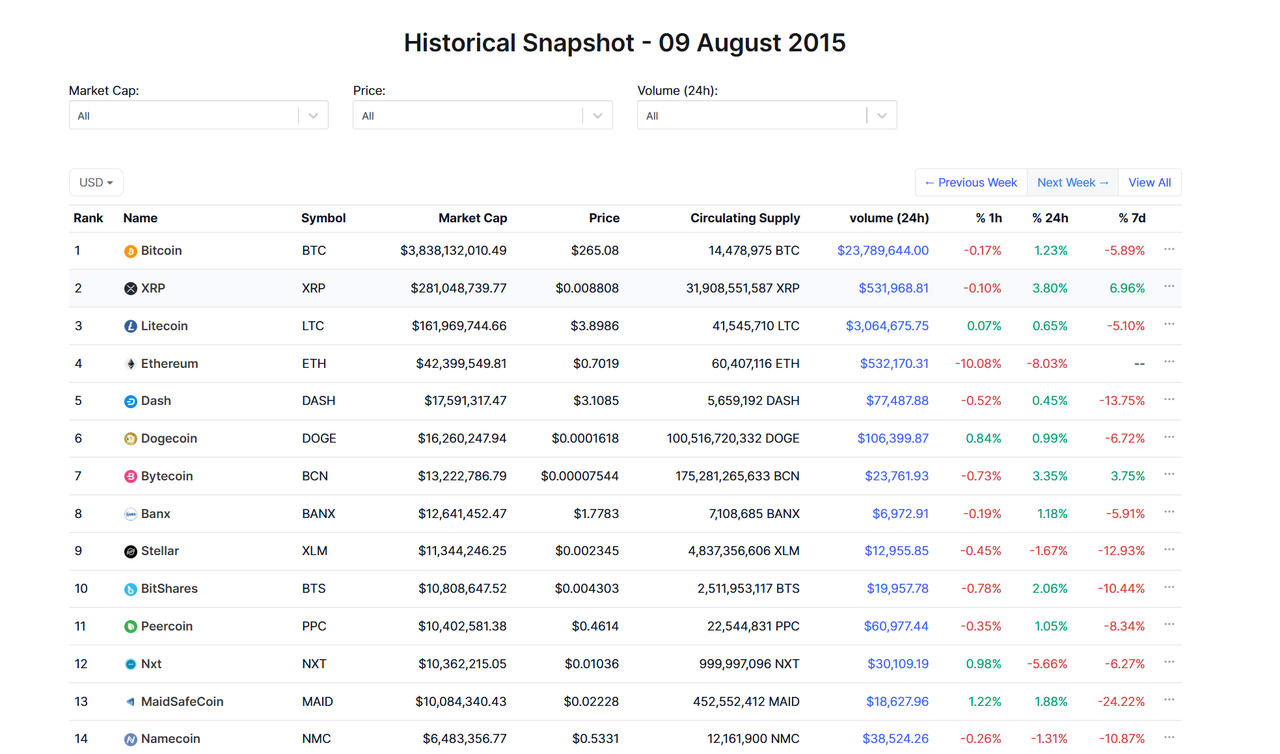The width and height of the screenshot is (1280, 754).
Task: Open the more options menu for Dash
Action: tap(1169, 400)
